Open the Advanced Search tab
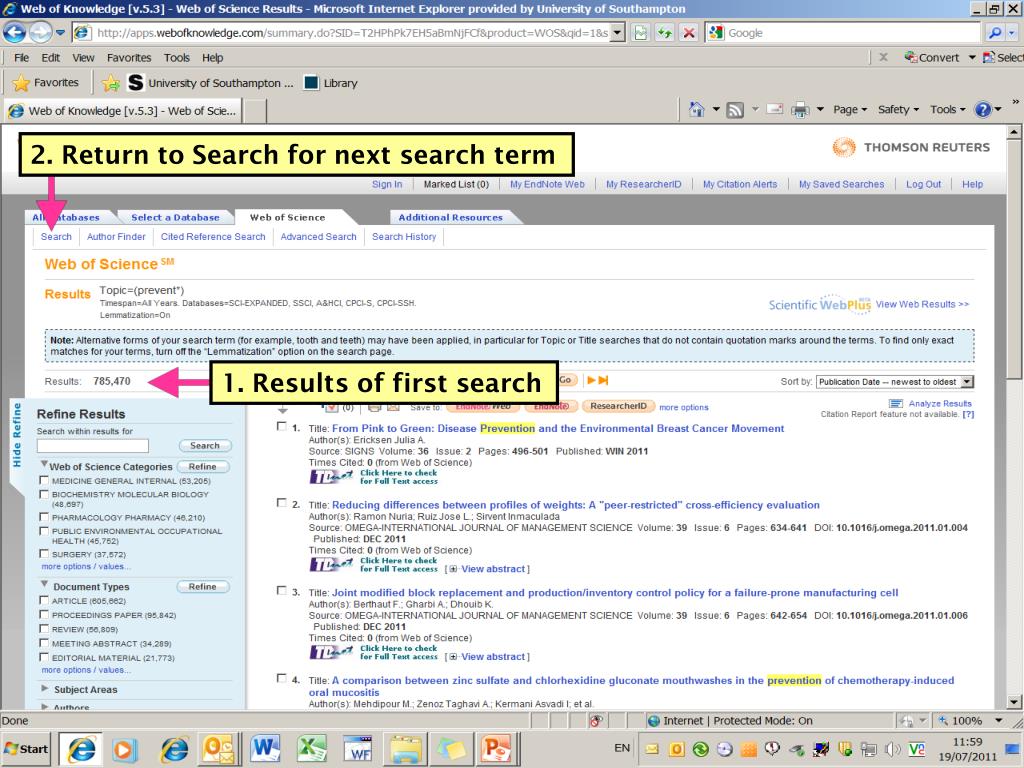Screen dimensions: 1024x768 tap(319, 236)
